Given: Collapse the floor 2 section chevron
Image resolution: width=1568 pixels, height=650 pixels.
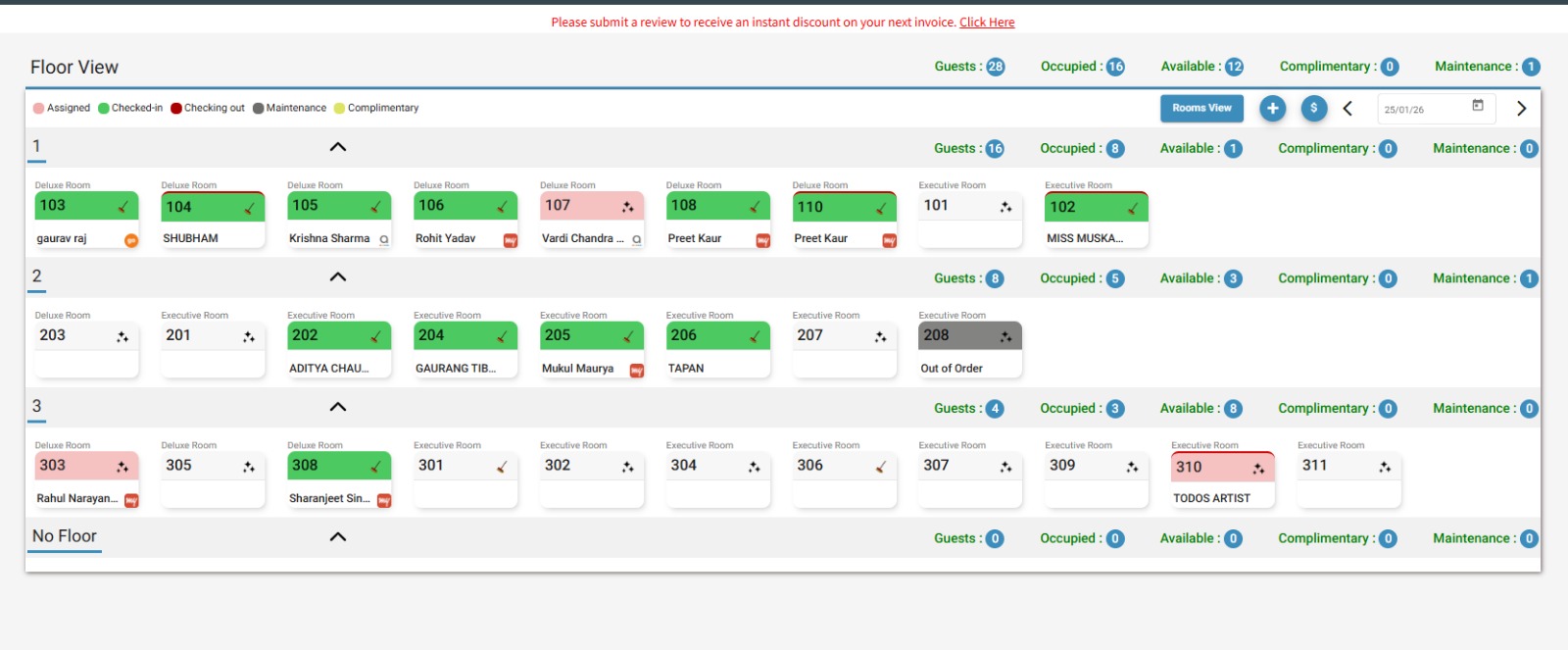Looking at the screenshot, I should (x=338, y=277).
